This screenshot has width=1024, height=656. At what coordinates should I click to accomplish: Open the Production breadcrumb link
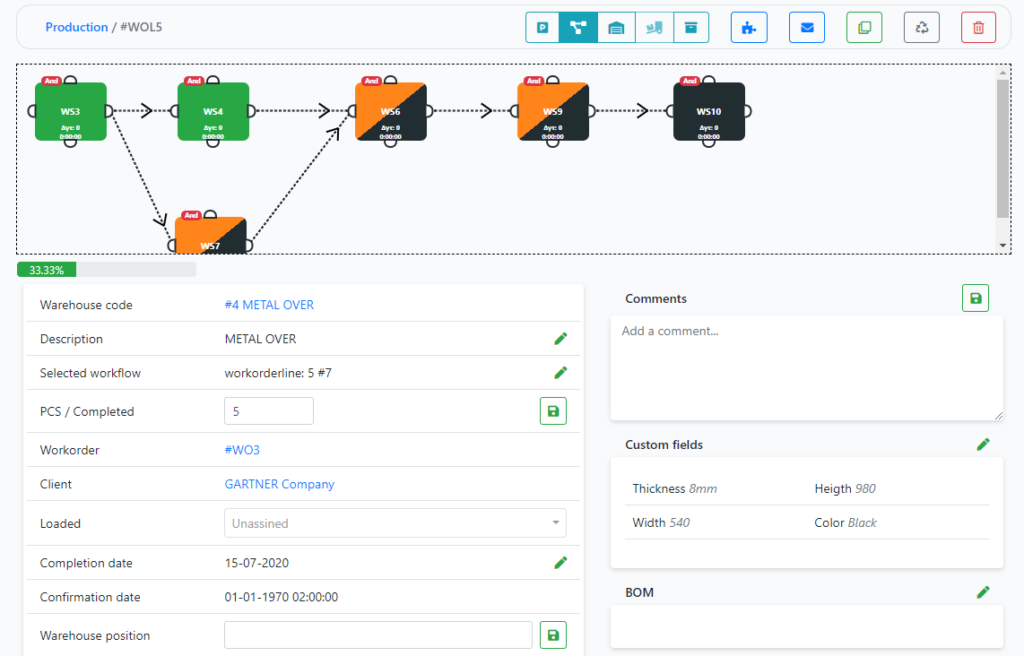tap(77, 27)
